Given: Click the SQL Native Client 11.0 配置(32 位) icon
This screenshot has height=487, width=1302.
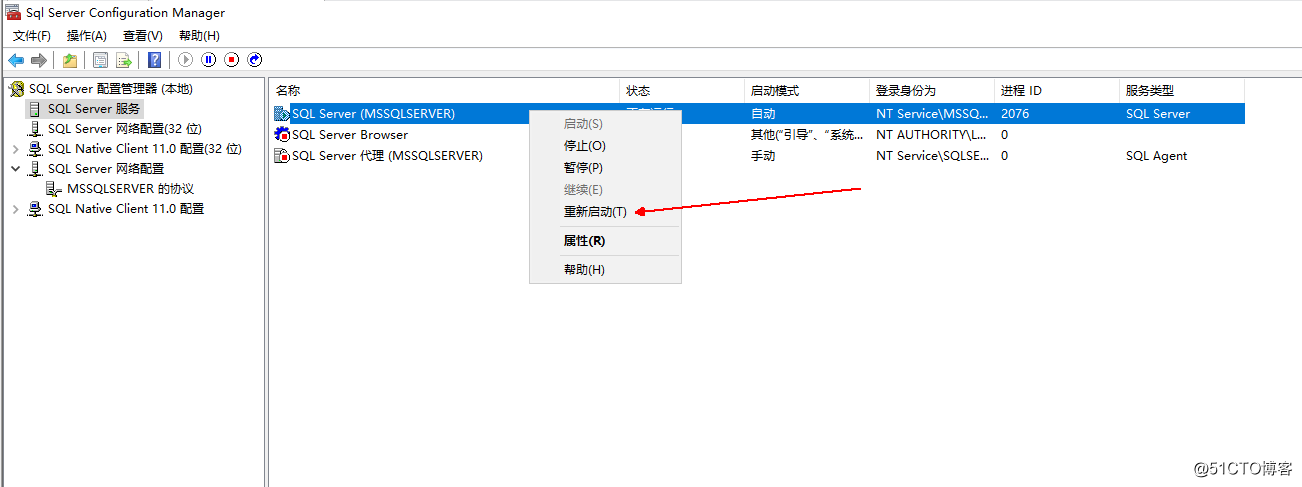Looking at the screenshot, I should coord(36,149).
